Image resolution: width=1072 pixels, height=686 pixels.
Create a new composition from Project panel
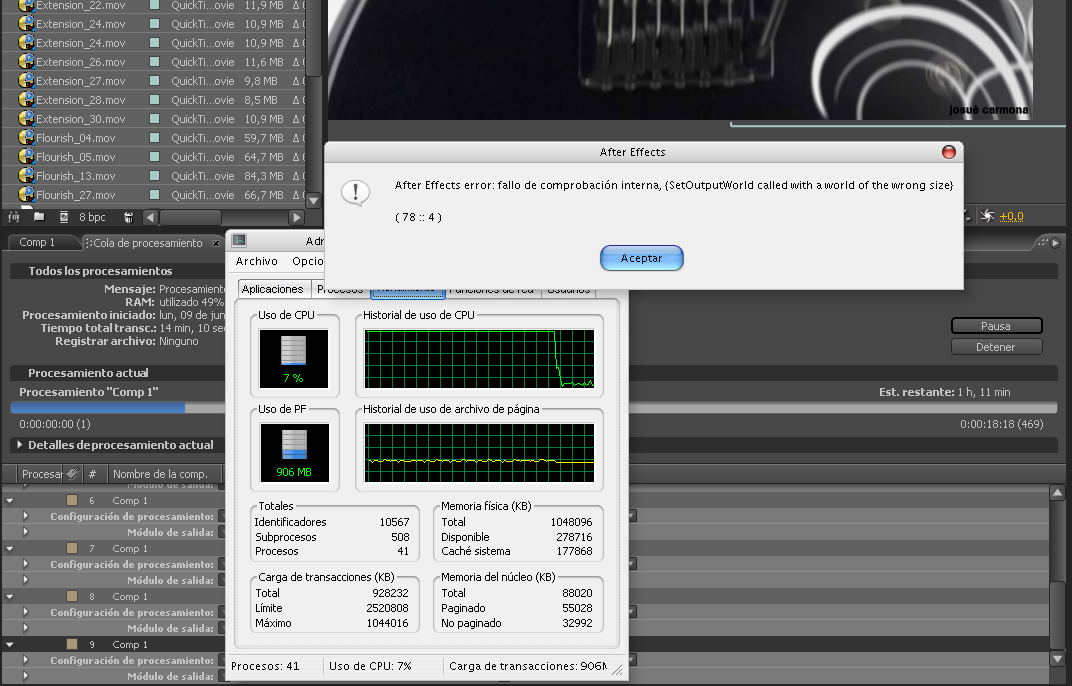(64, 217)
